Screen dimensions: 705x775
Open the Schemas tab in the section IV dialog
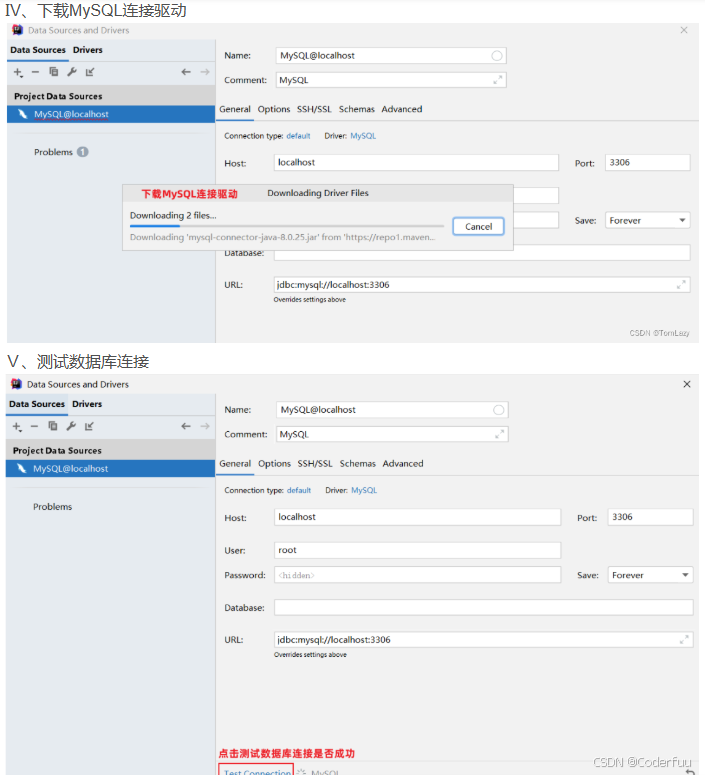356,109
